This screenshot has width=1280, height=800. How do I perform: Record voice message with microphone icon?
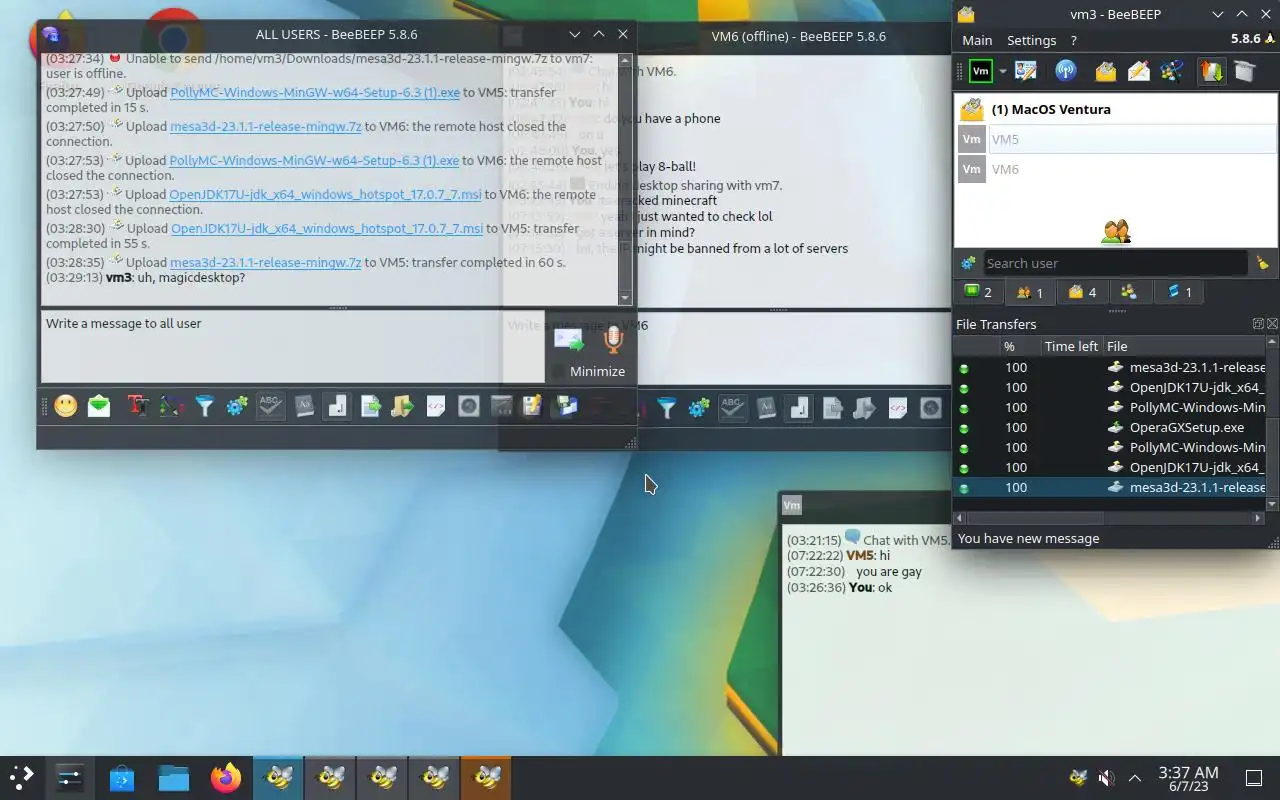[613, 340]
